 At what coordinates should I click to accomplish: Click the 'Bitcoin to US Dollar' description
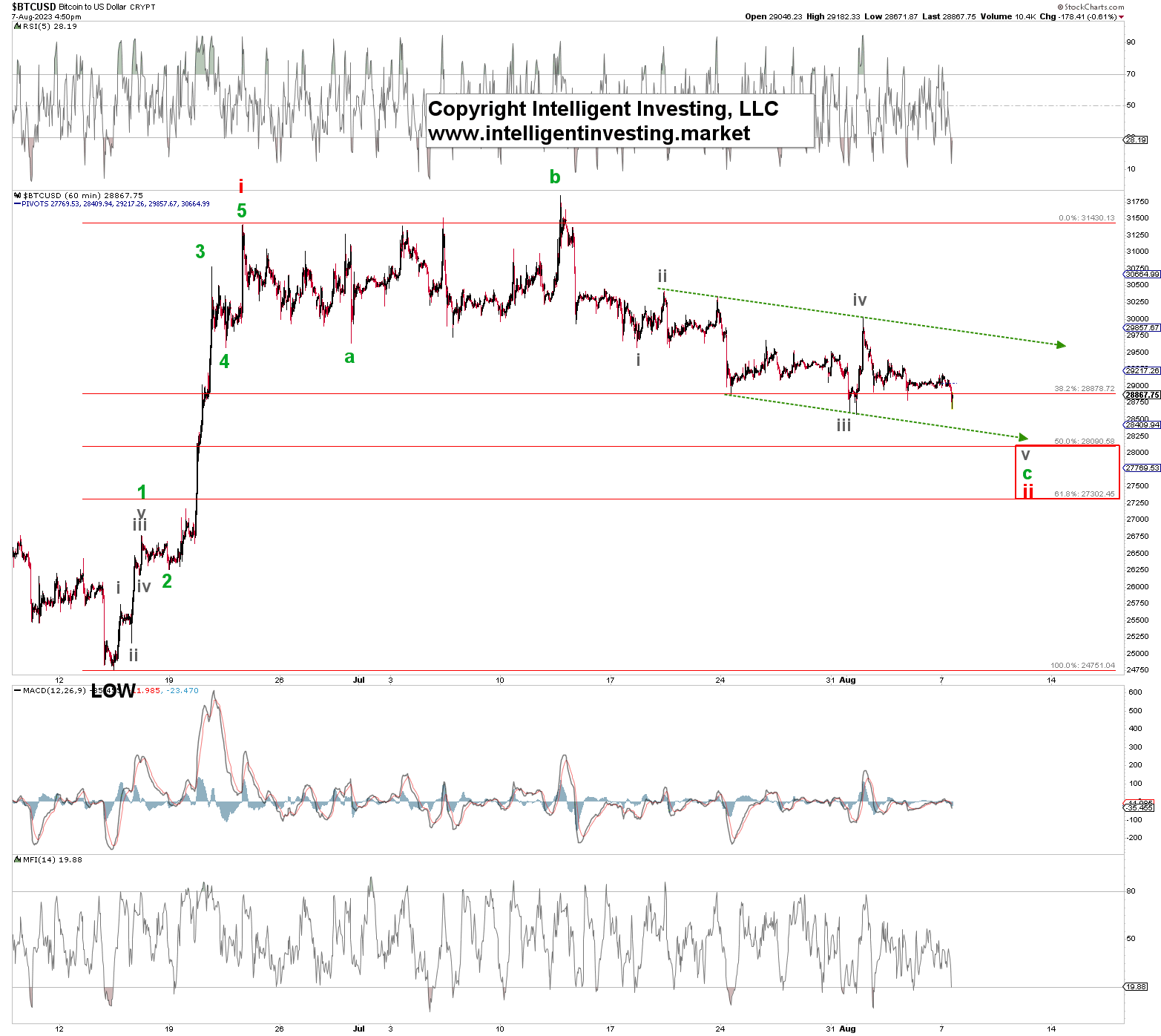pyautogui.click(x=93, y=7)
